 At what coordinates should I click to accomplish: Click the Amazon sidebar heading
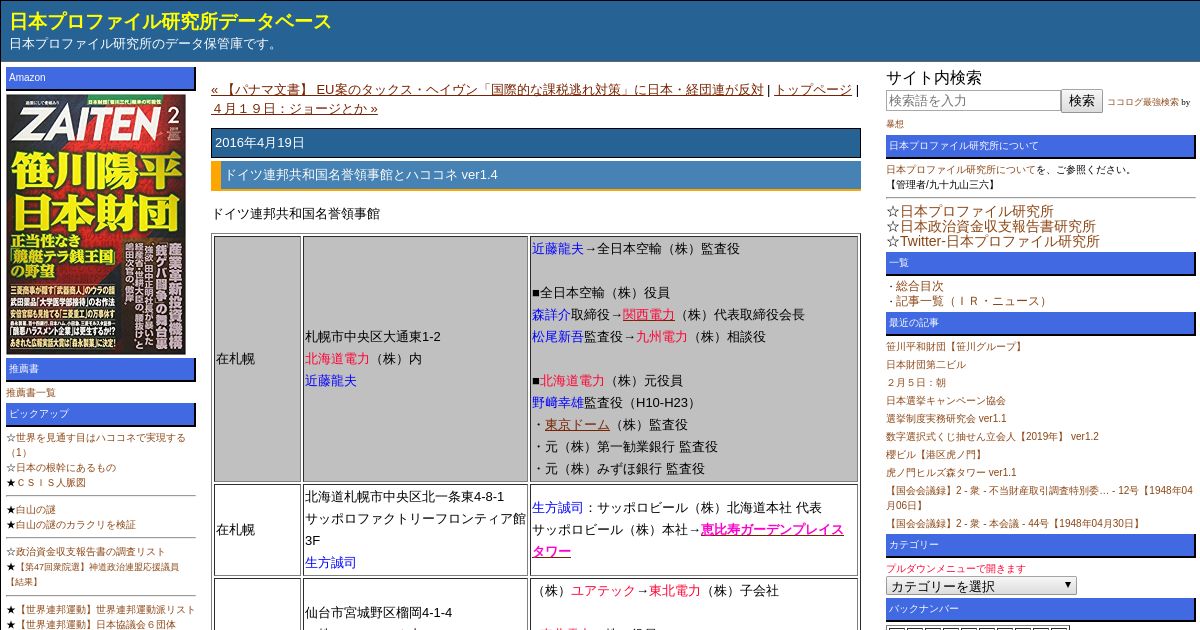101,78
